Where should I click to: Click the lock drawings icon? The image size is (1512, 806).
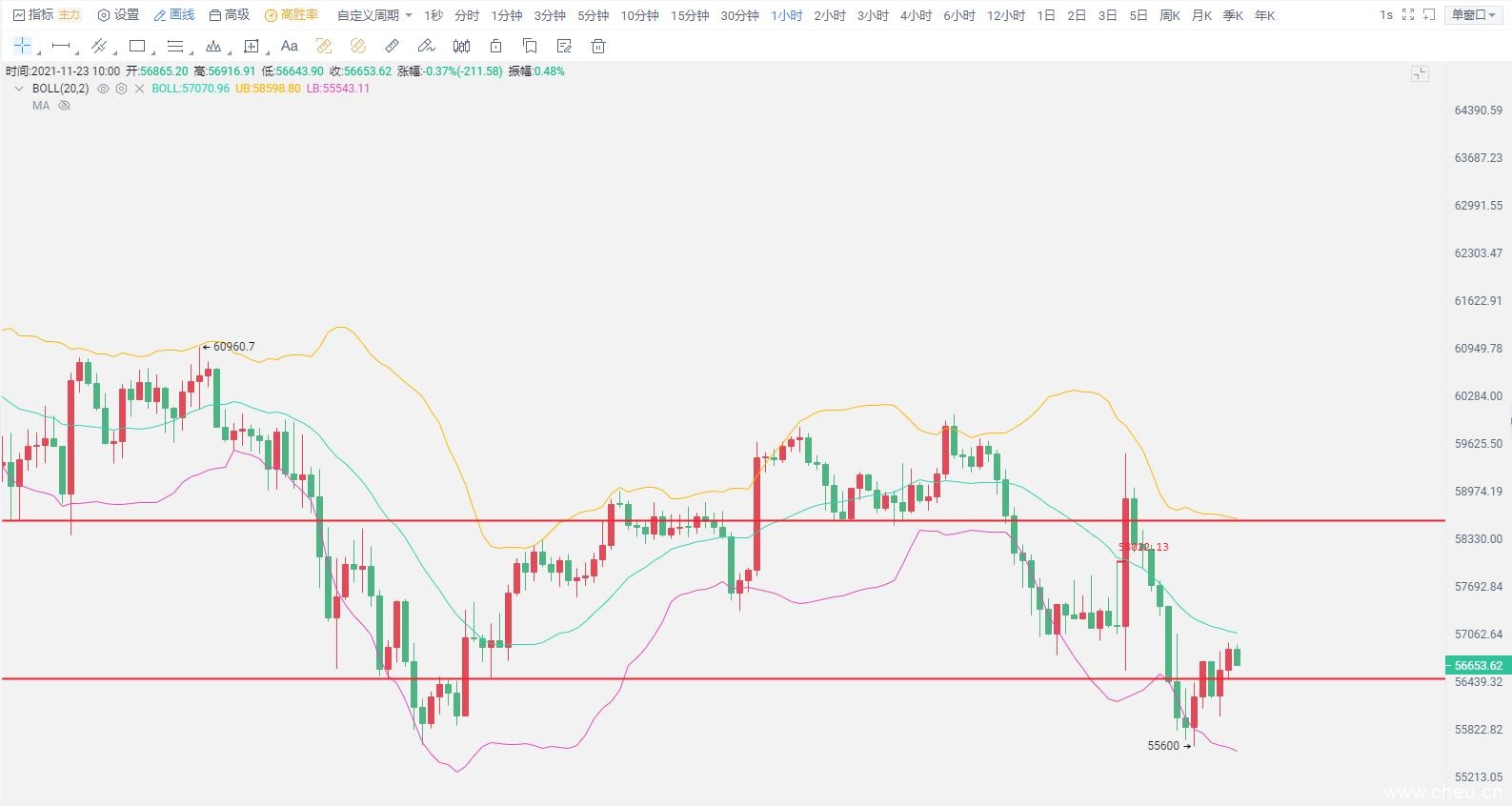click(495, 46)
